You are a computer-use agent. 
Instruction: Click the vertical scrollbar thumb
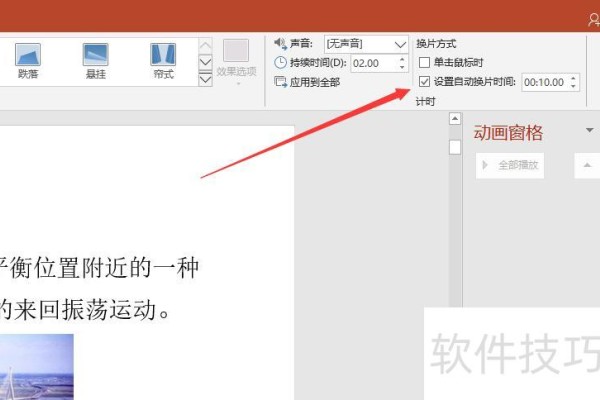pos(455,147)
